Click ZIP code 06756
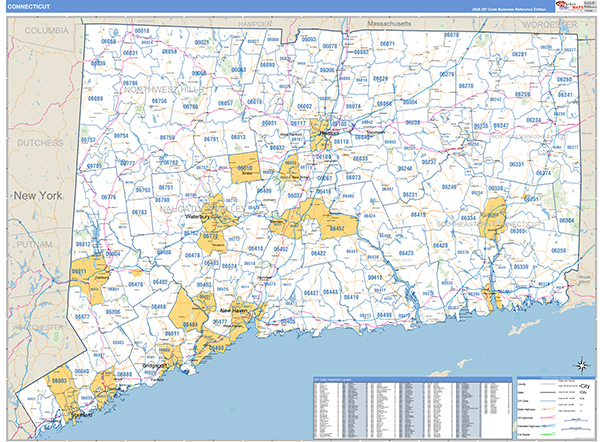The image size is (600, 442). point(159,101)
